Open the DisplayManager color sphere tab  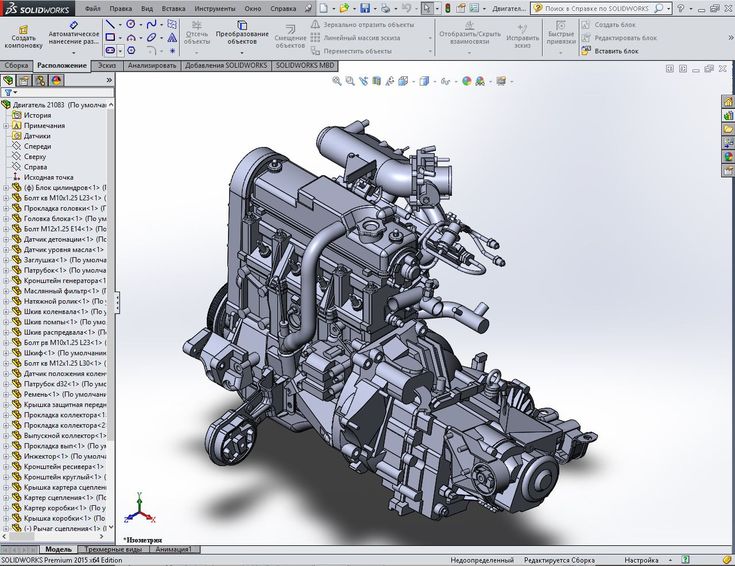(x=55, y=79)
